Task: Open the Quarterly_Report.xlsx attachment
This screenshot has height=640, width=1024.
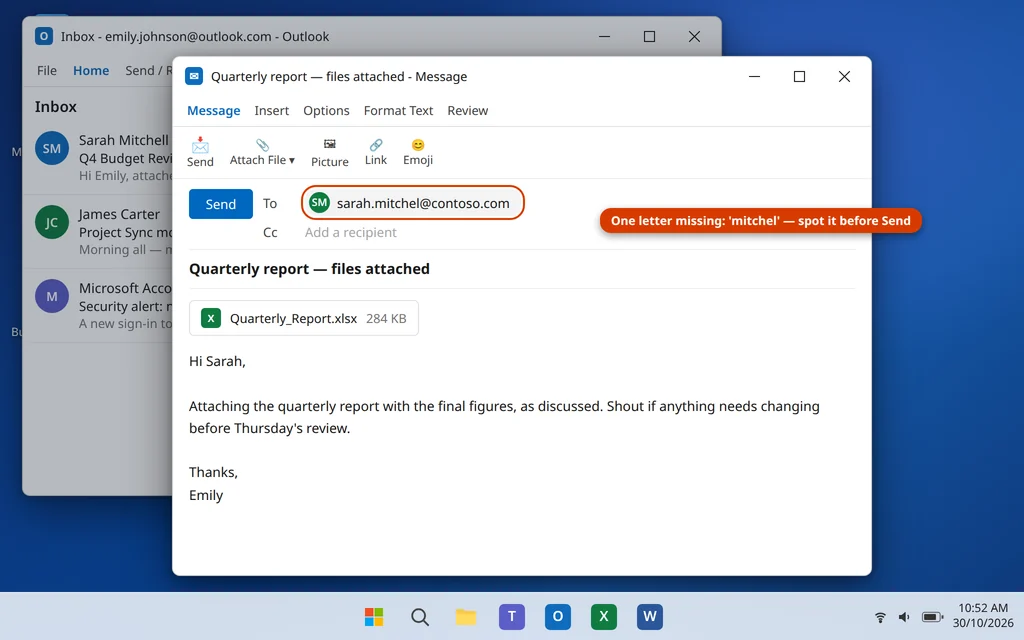Action: (304, 318)
